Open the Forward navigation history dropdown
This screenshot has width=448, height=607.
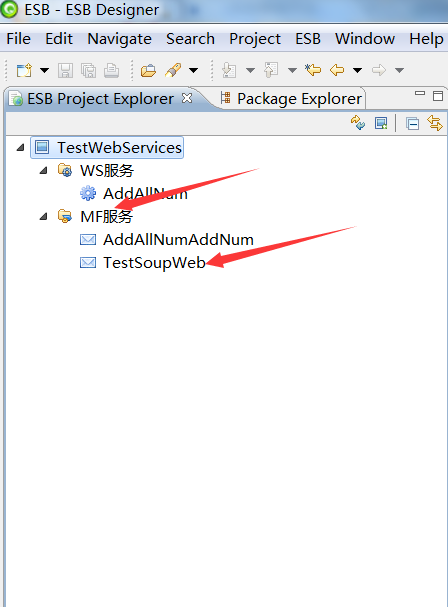pyautogui.click(x=400, y=70)
